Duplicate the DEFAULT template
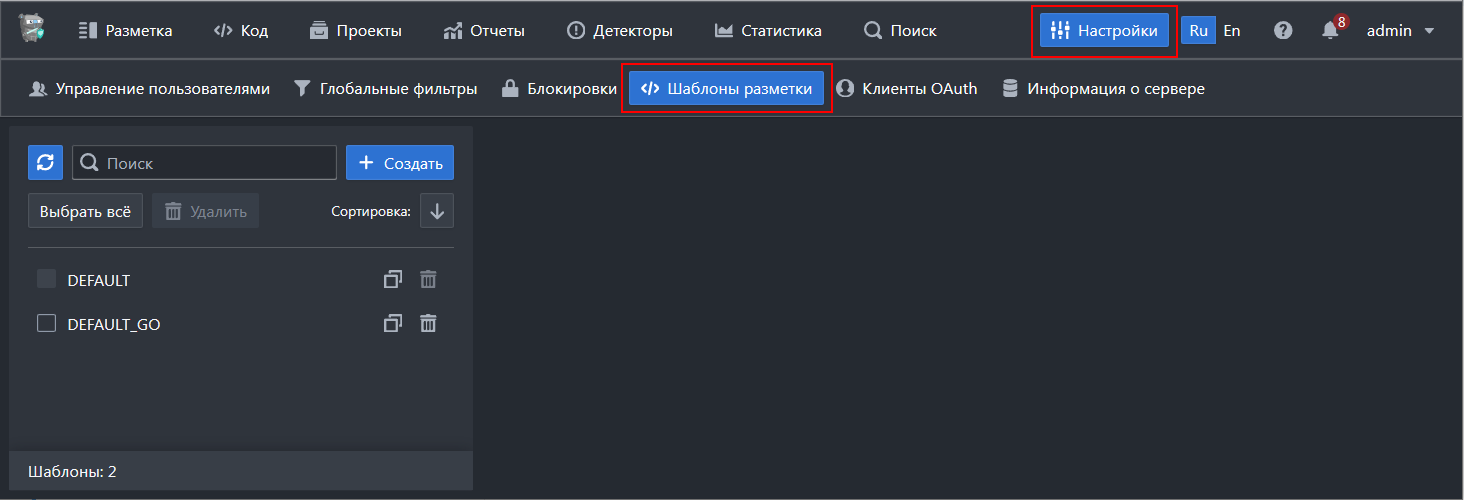 pos(393,280)
